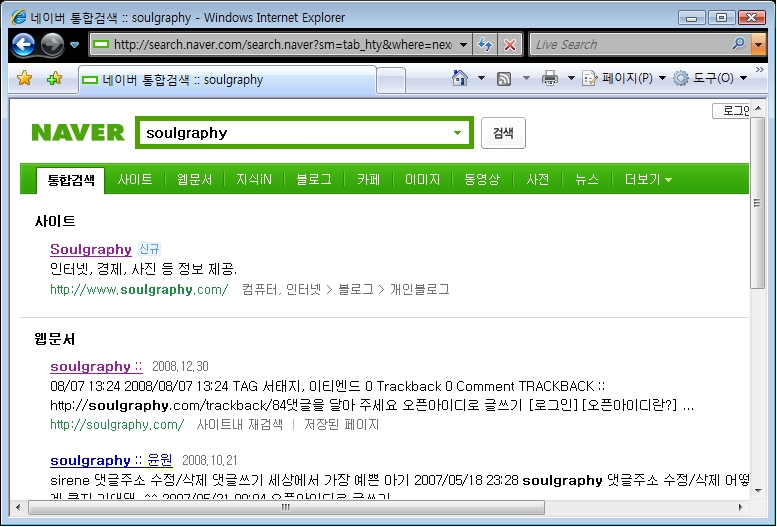Click the NAVER logo

pos(78,132)
